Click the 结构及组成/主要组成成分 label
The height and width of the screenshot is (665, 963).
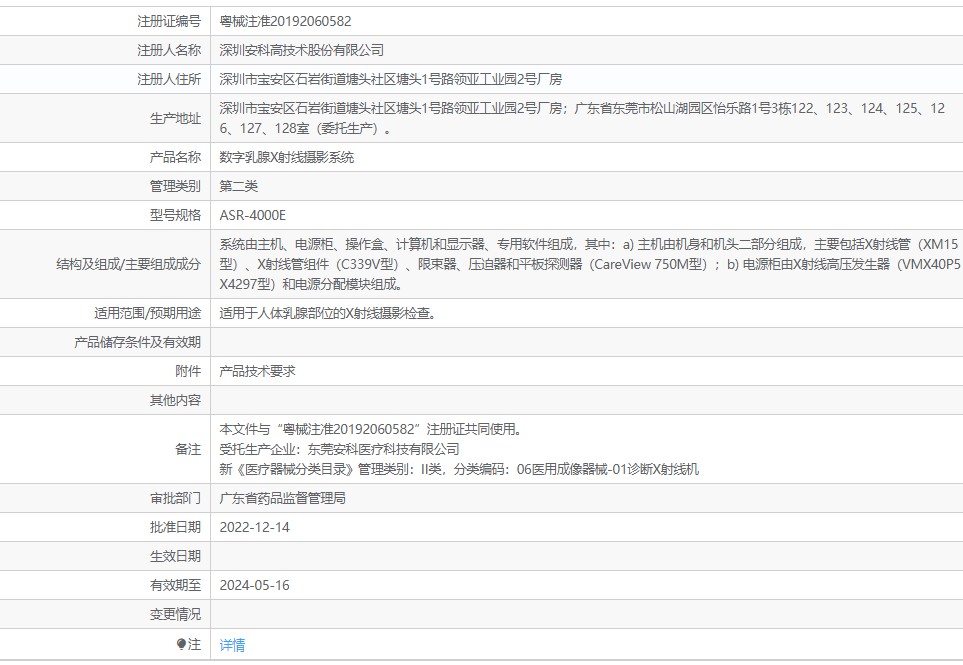(x=128, y=264)
